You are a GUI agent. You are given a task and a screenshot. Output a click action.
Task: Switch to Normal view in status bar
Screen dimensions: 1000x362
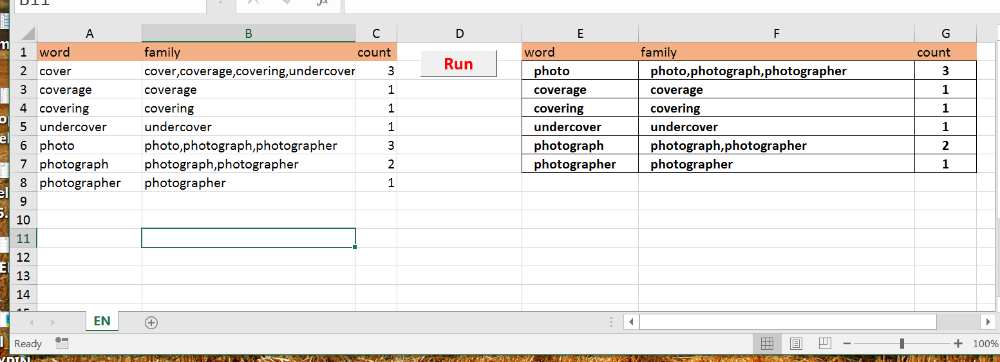[767, 344]
